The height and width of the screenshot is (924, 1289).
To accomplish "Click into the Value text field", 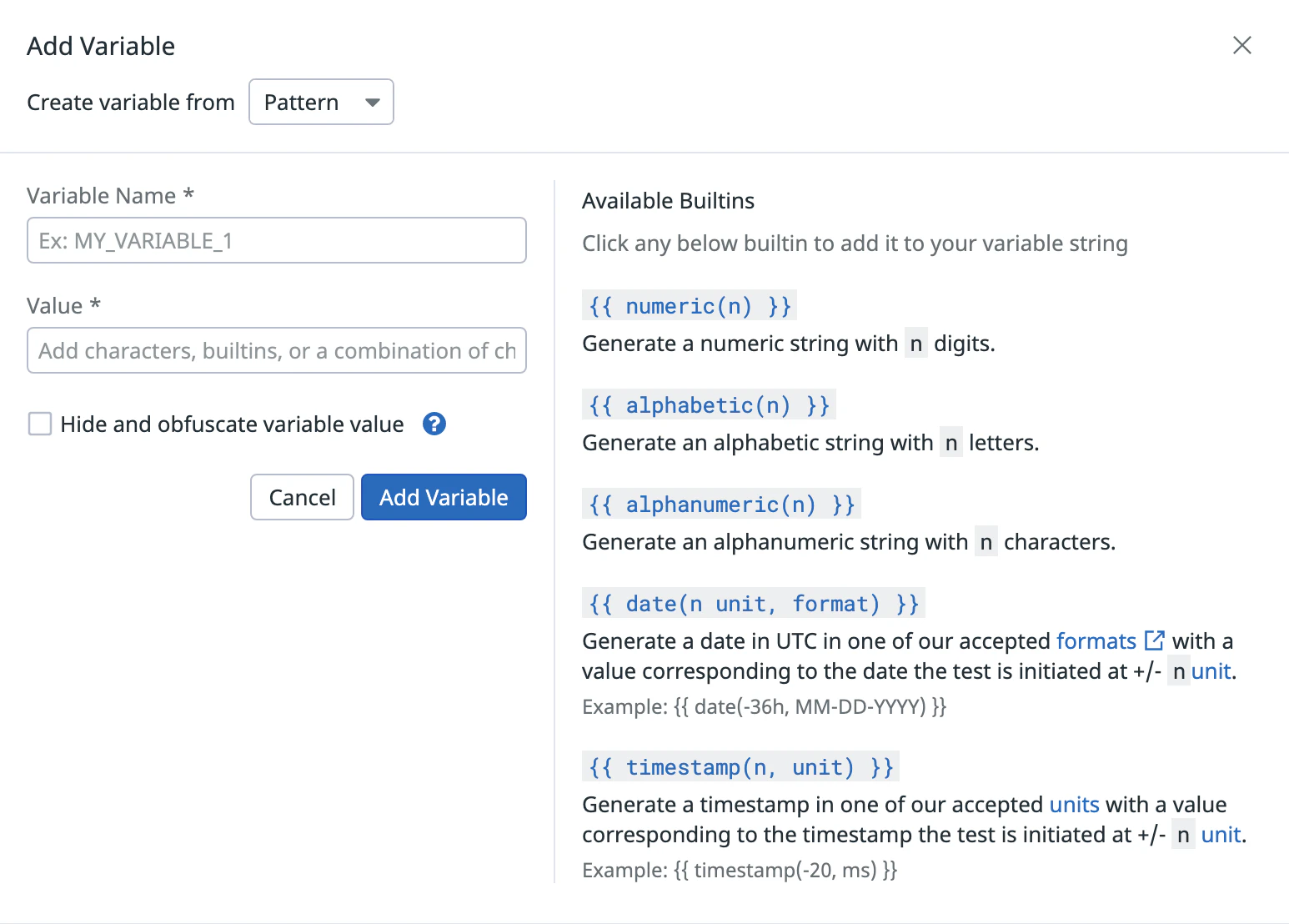I will point(277,350).
